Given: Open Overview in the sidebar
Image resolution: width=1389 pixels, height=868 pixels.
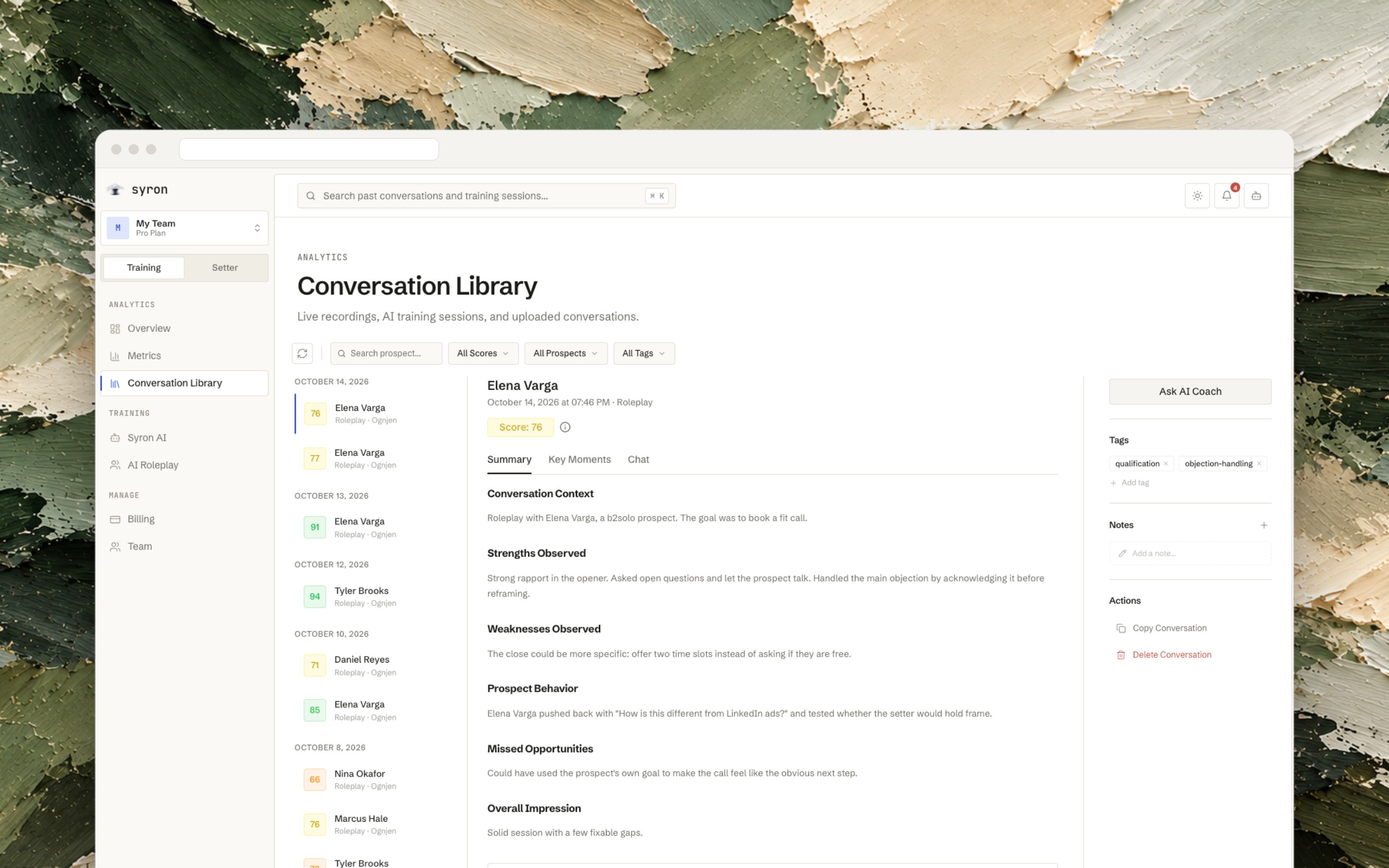Looking at the screenshot, I should tap(184, 328).
